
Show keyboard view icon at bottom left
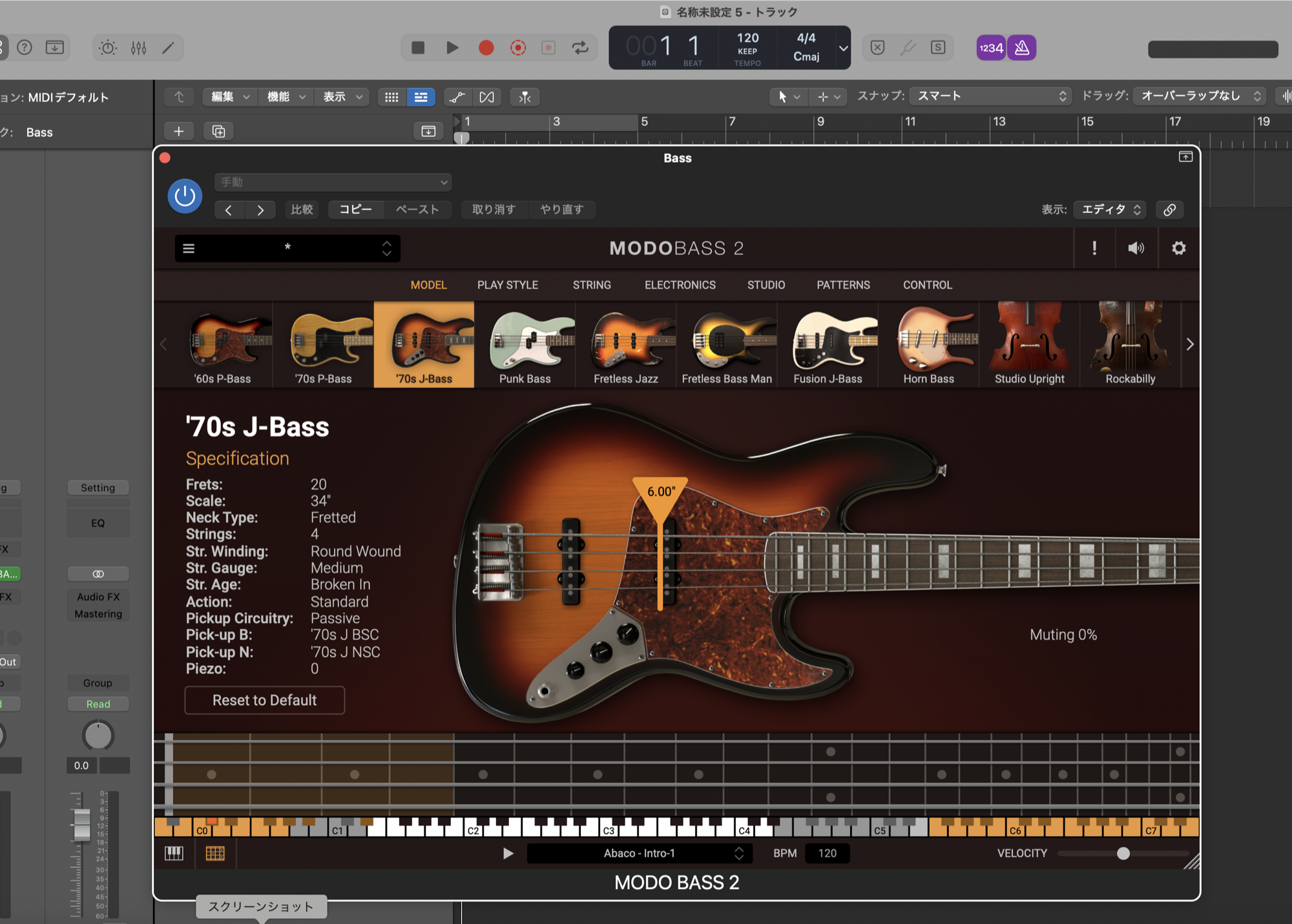coord(174,854)
